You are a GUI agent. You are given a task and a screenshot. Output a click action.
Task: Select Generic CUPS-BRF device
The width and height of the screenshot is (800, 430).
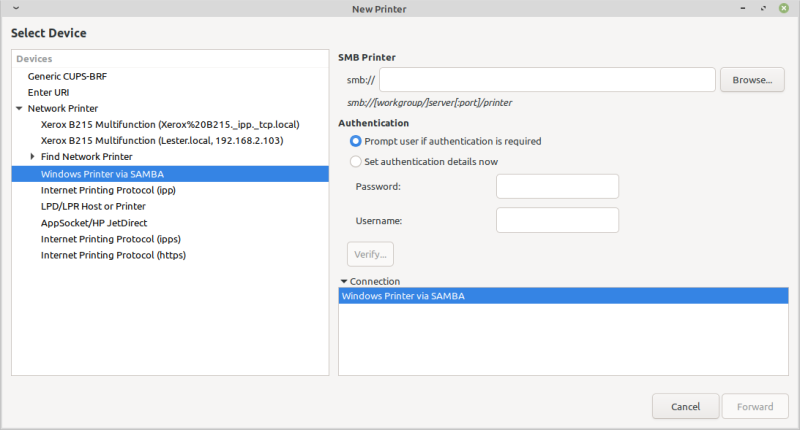[x=65, y=76]
